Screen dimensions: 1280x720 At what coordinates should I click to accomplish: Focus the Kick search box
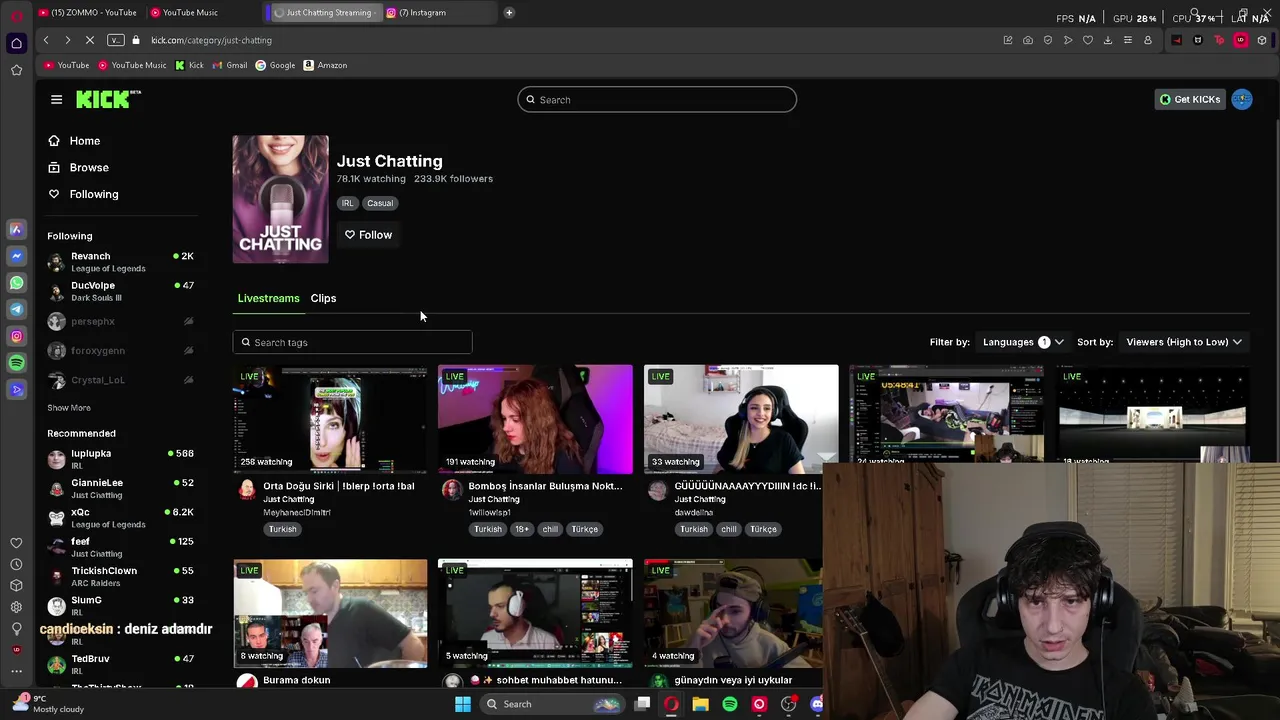tap(657, 99)
